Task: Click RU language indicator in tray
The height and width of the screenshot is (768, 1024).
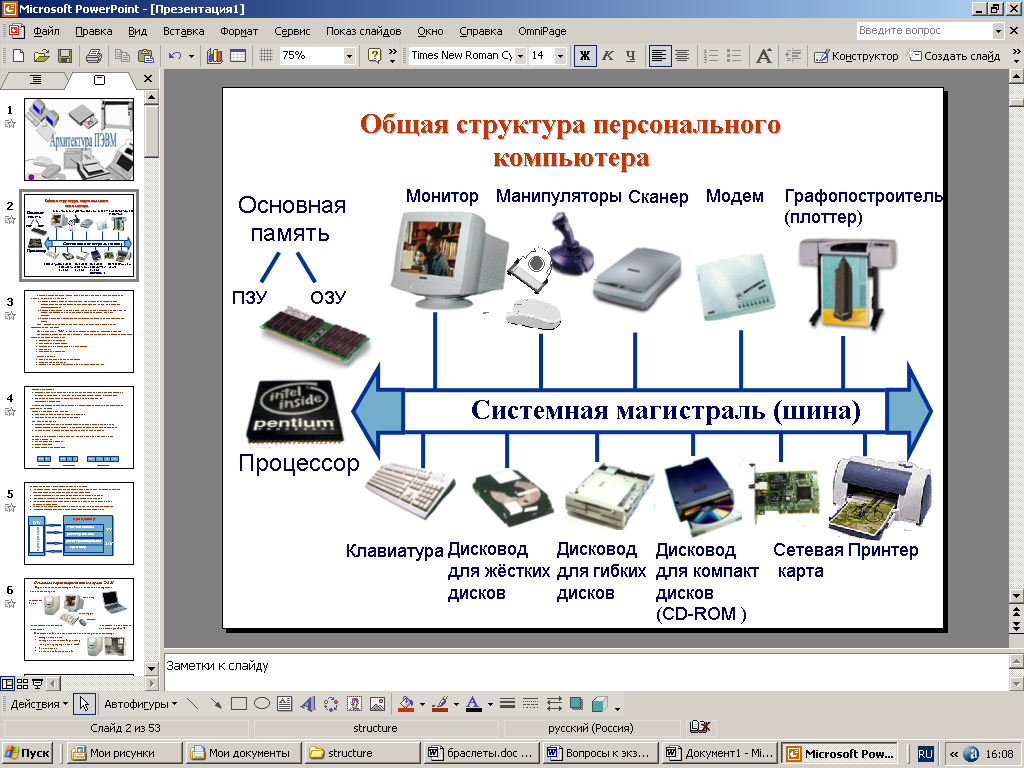Action: [x=925, y=753]
